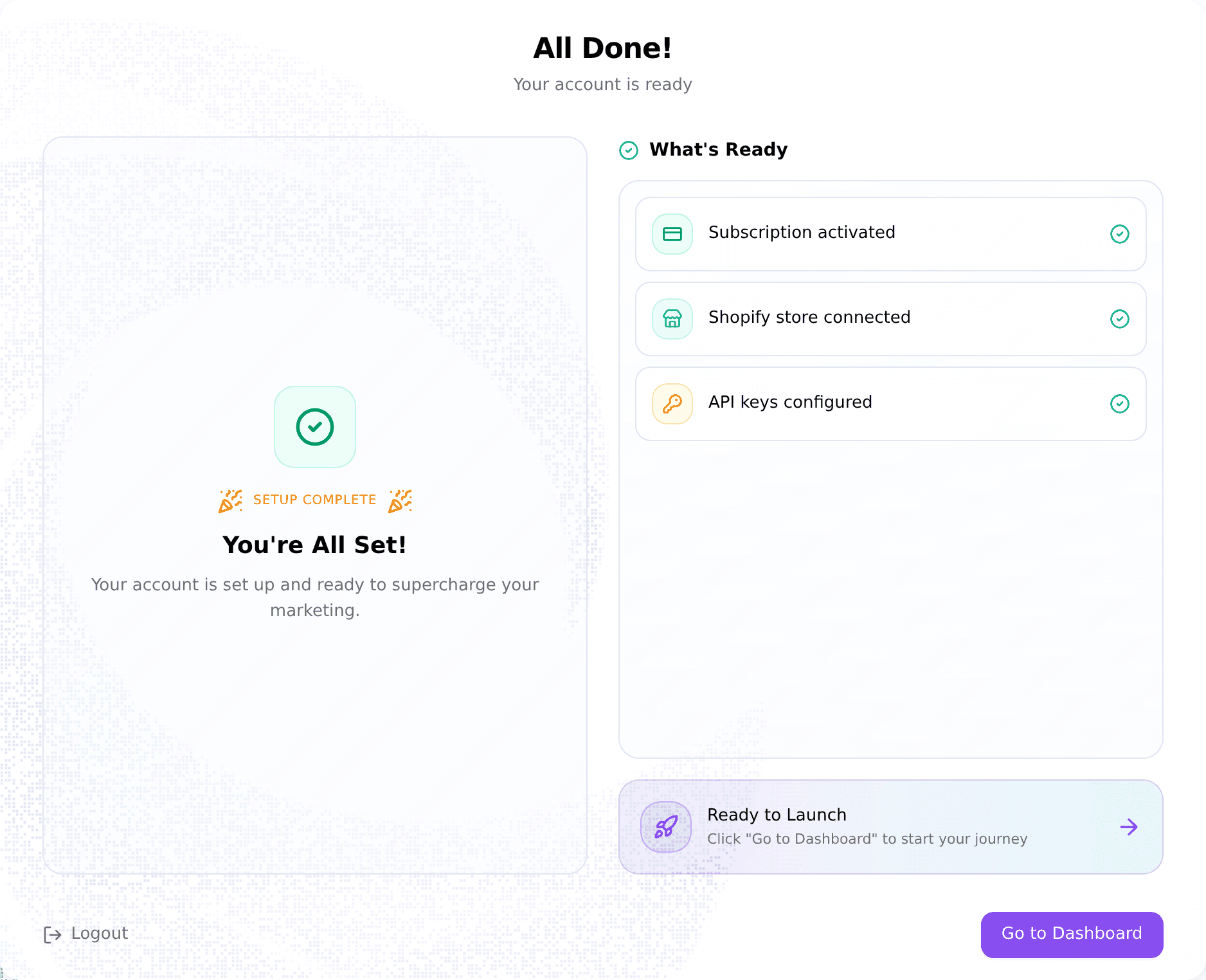The image size is (1206, 980).
Task: Click the large green setup checkmark icon
Action: [x=315, y=427]
